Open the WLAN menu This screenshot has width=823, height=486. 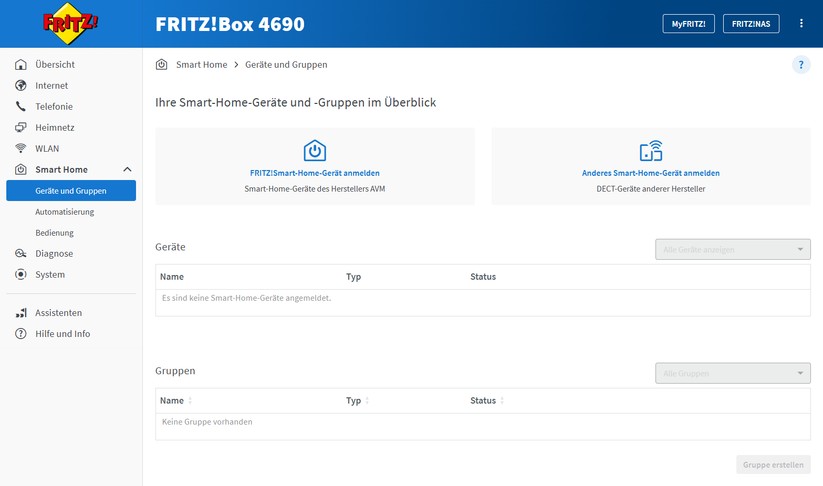[x=47, y=149]
